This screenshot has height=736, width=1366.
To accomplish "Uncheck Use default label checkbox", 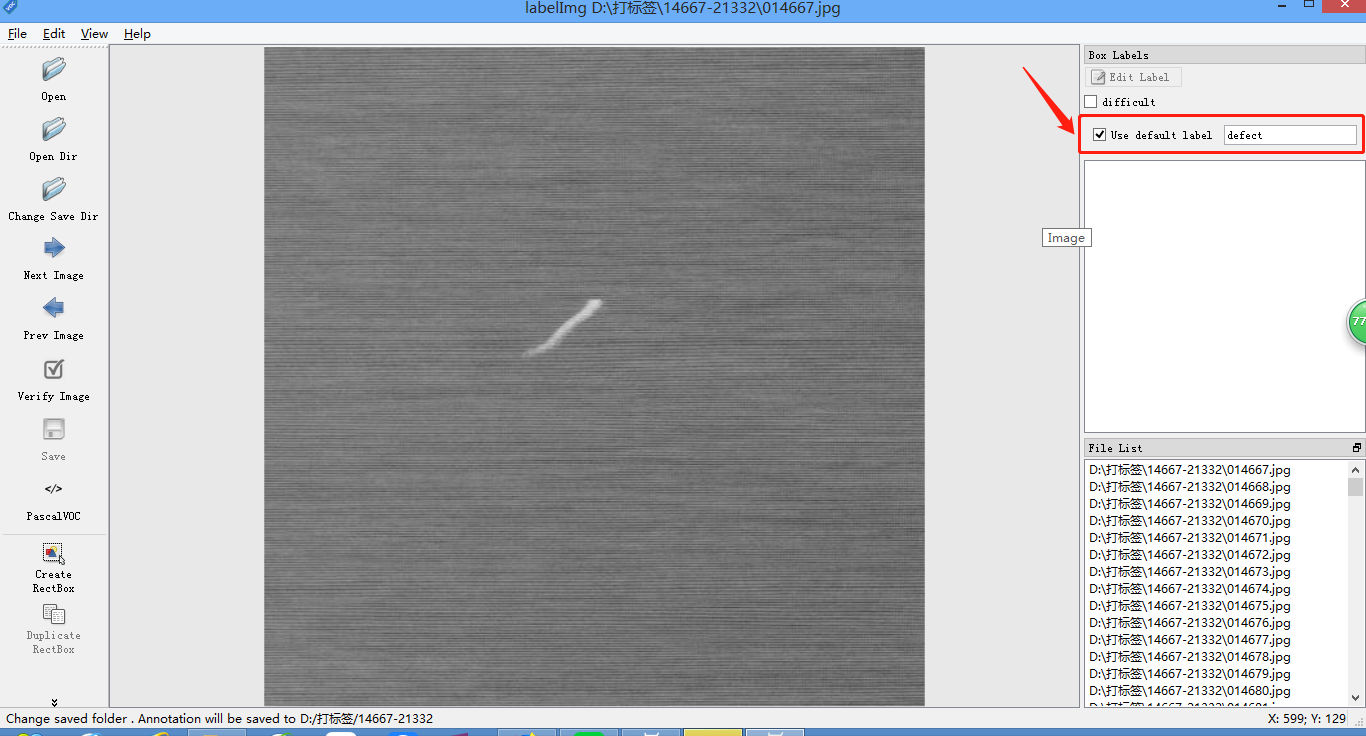I will (x=1100, y=135).
